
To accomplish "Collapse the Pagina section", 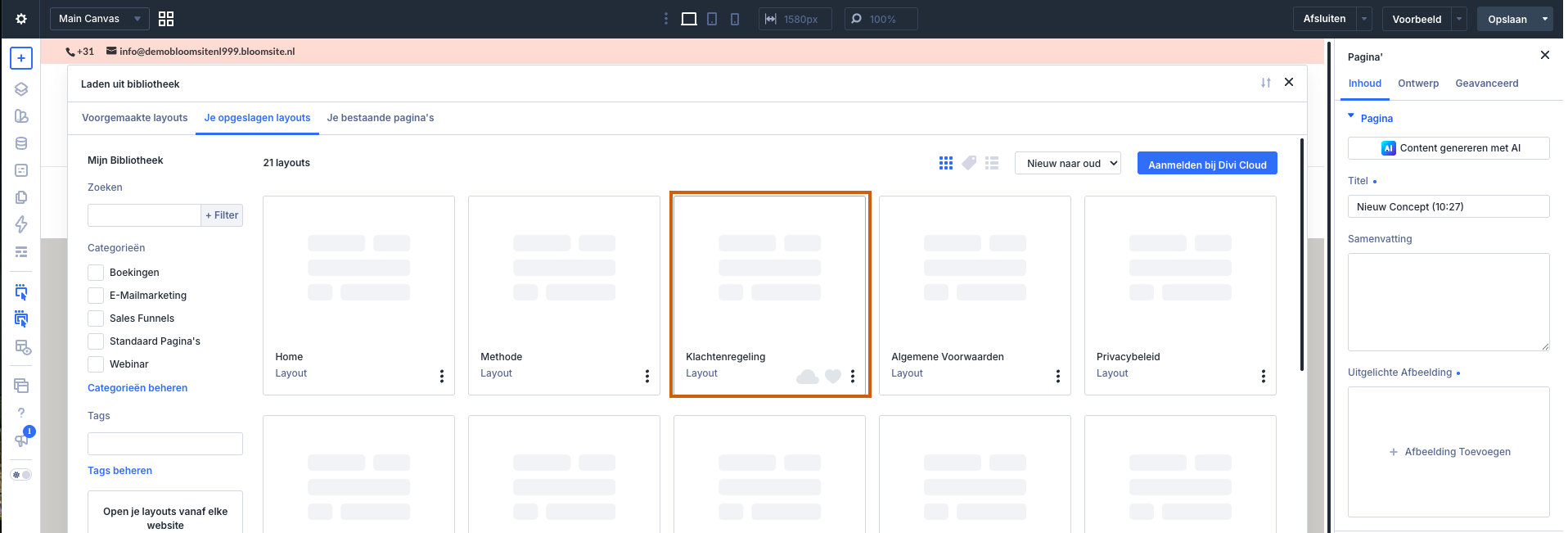I will coord(1351,117).
